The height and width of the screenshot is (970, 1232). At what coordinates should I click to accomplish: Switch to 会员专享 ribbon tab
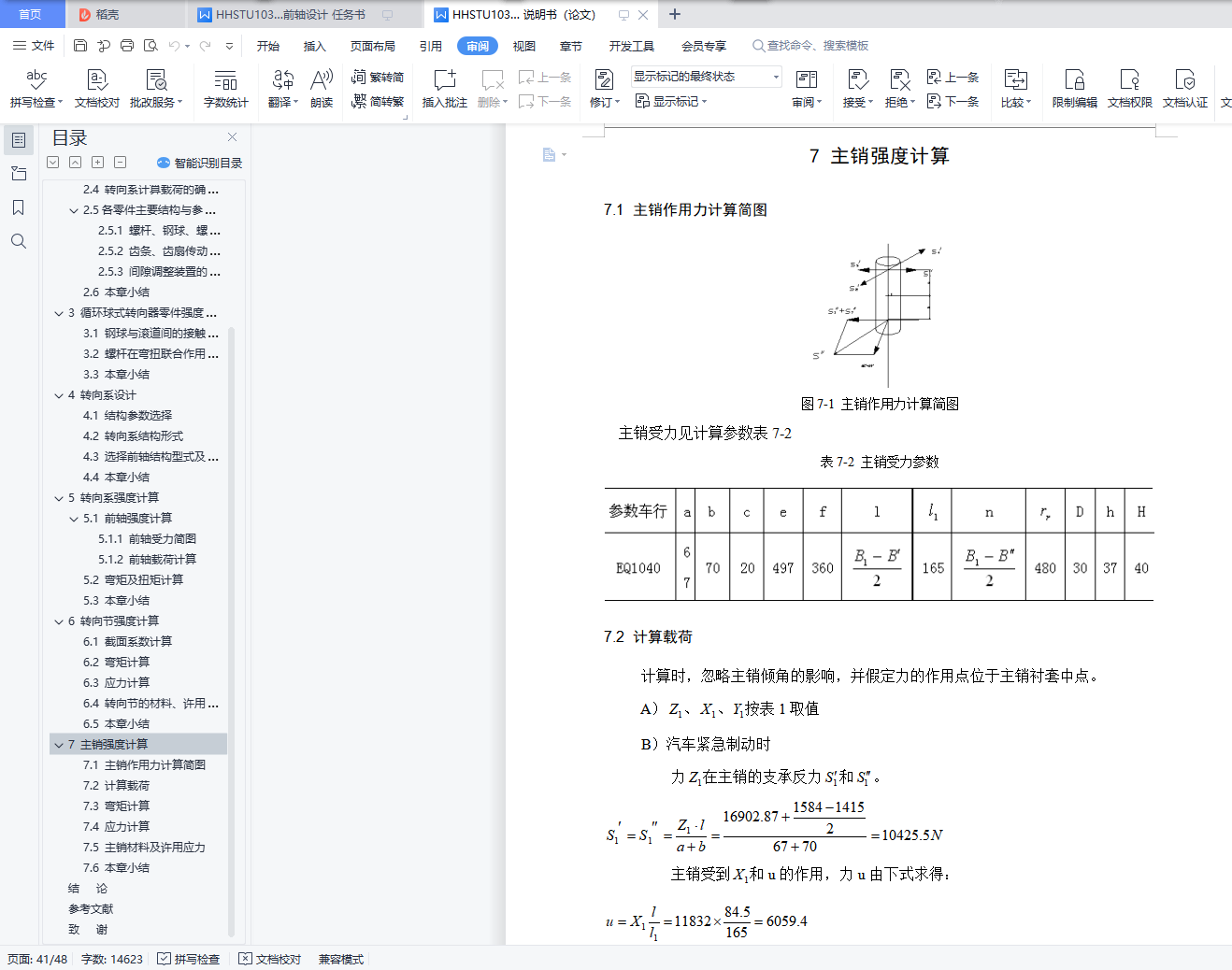click(x=704, y=46)
